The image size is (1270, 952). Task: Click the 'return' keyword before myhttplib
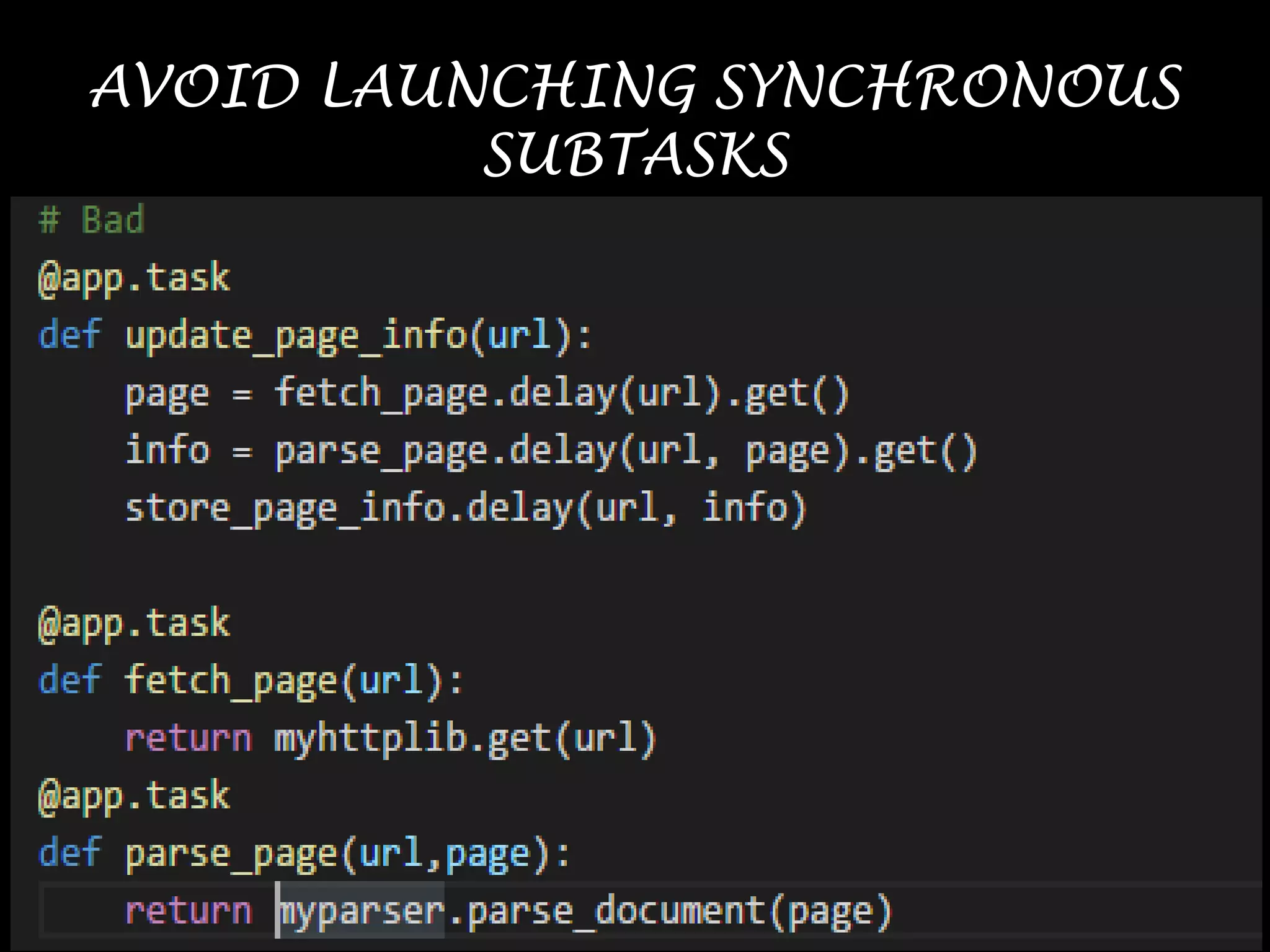click(x=189, y=739)
